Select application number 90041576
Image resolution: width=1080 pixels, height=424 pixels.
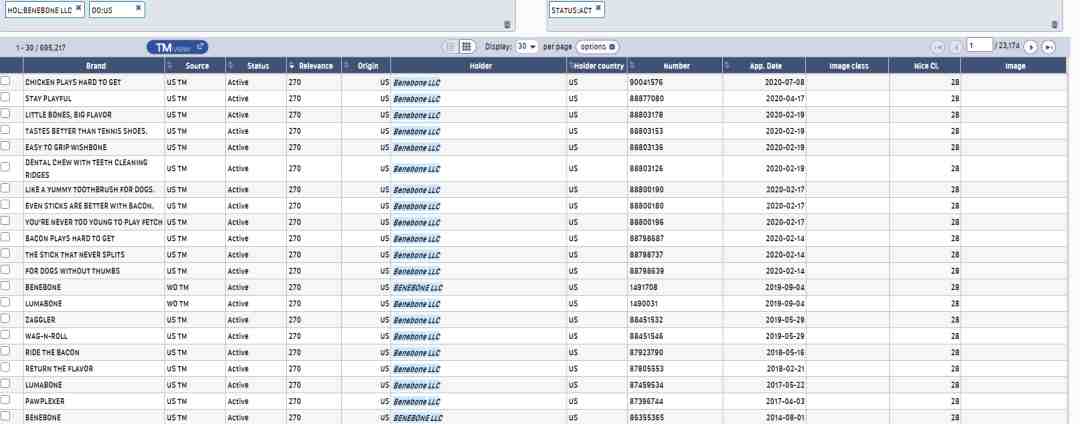(646, 82)
